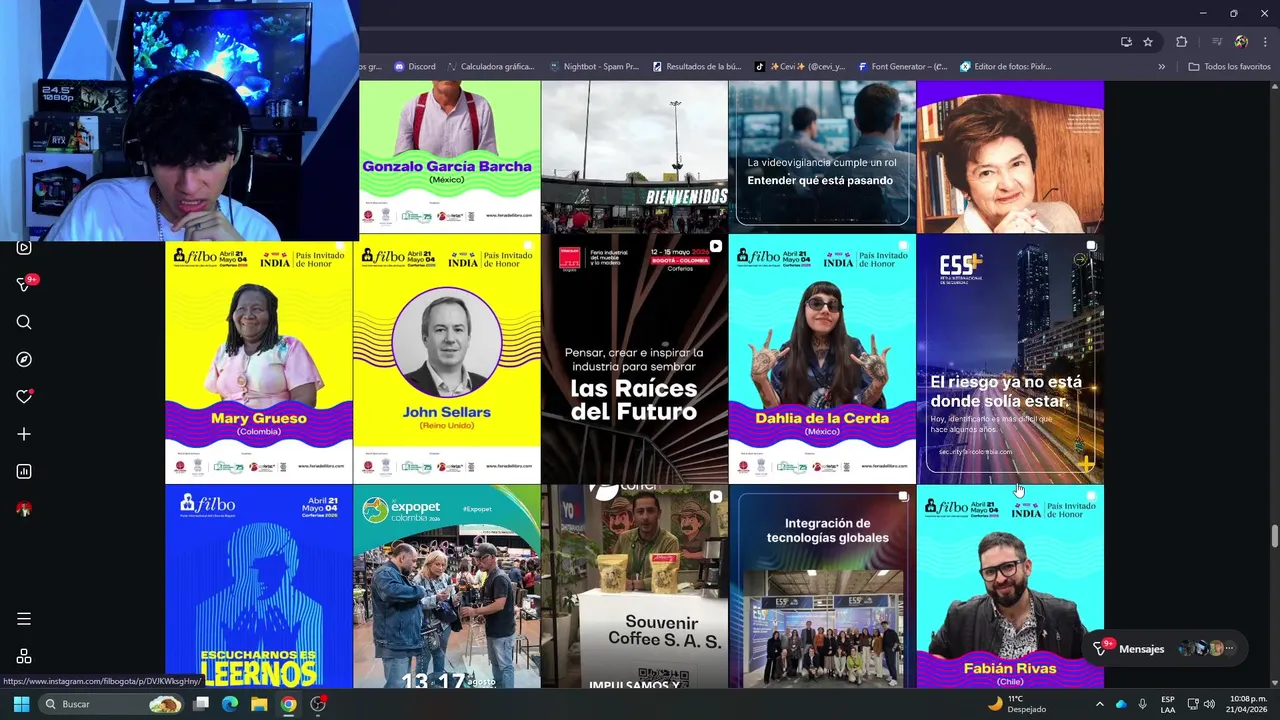The width and height of the screenshot is (1280, 720).
Task: Open Windows Start menu
Action: [x=21, y=704]
